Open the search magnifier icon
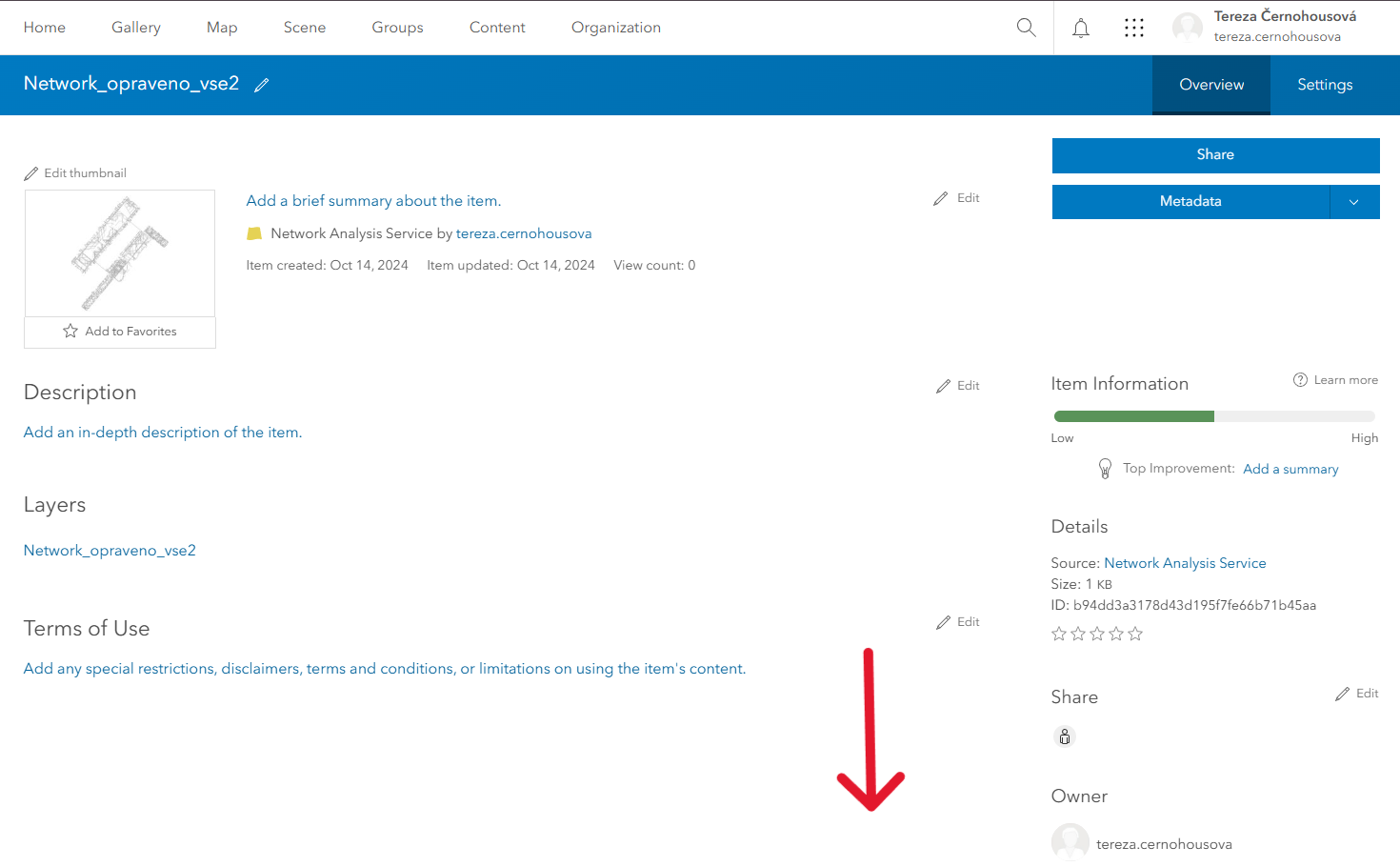The width and height of the screenshot is (1400, 867). [x=1026, y=28]
